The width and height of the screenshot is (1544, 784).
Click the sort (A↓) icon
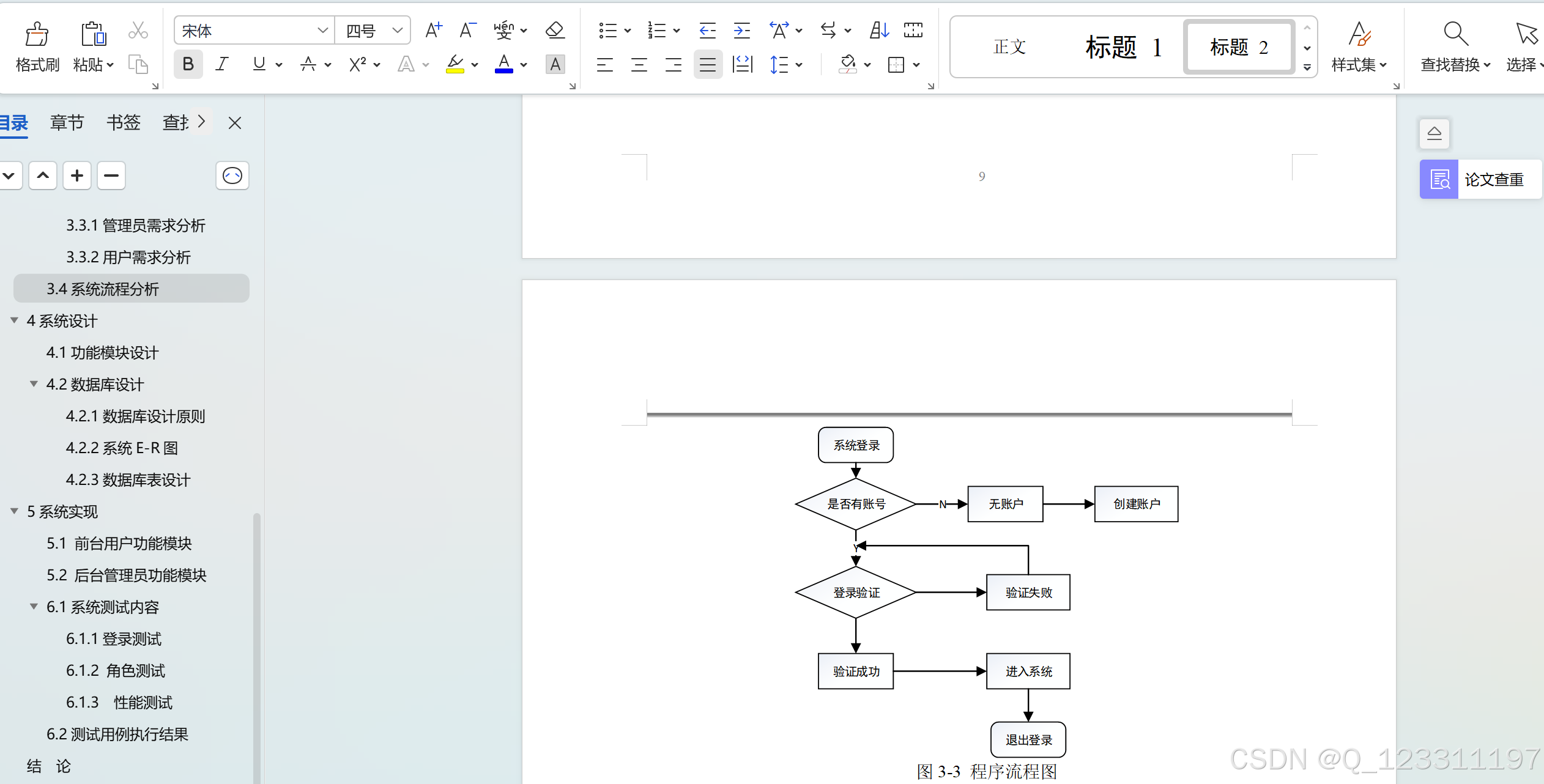coord(879,31)
